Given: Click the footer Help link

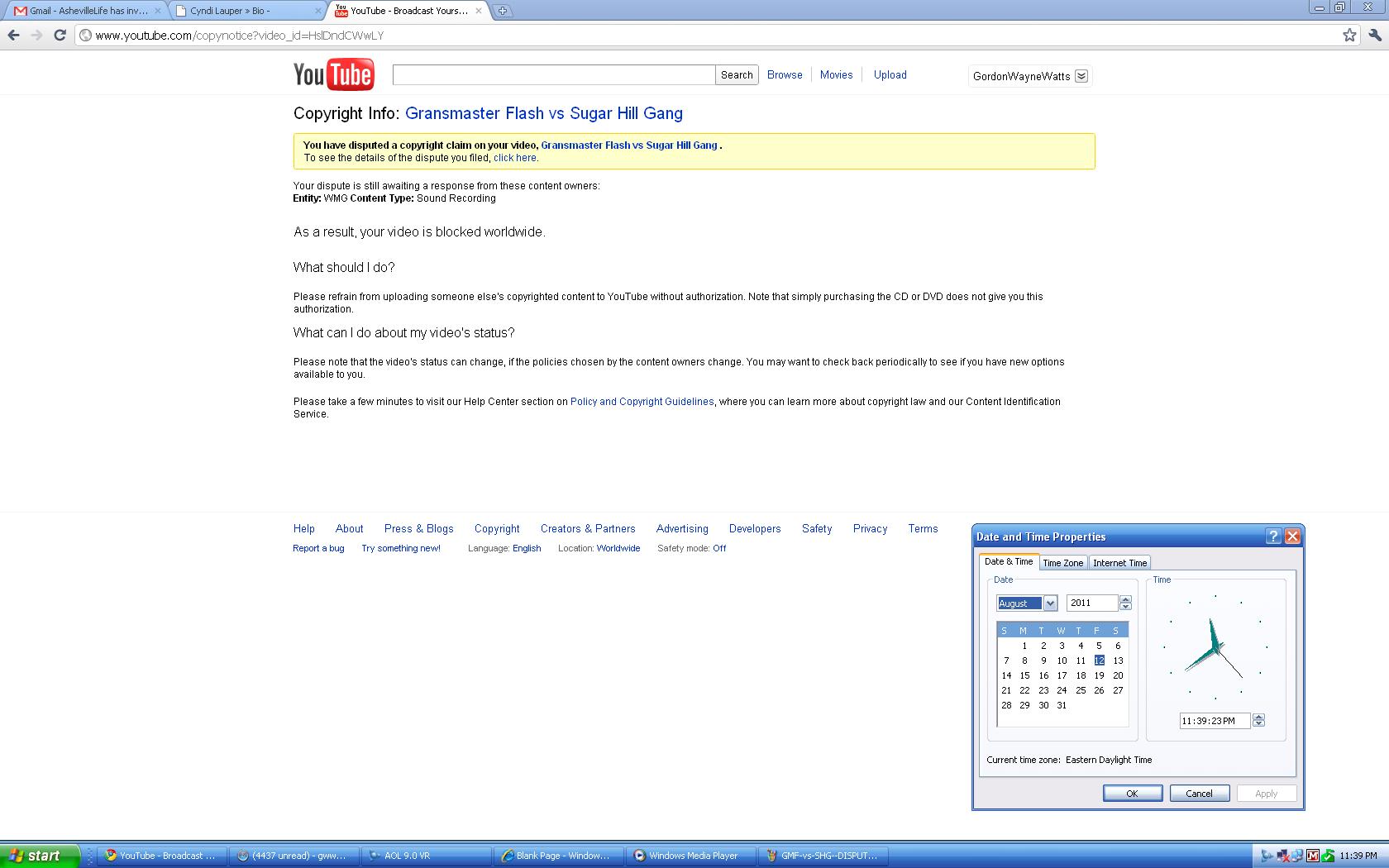Looking at the screenshot, I should (303, 529).
